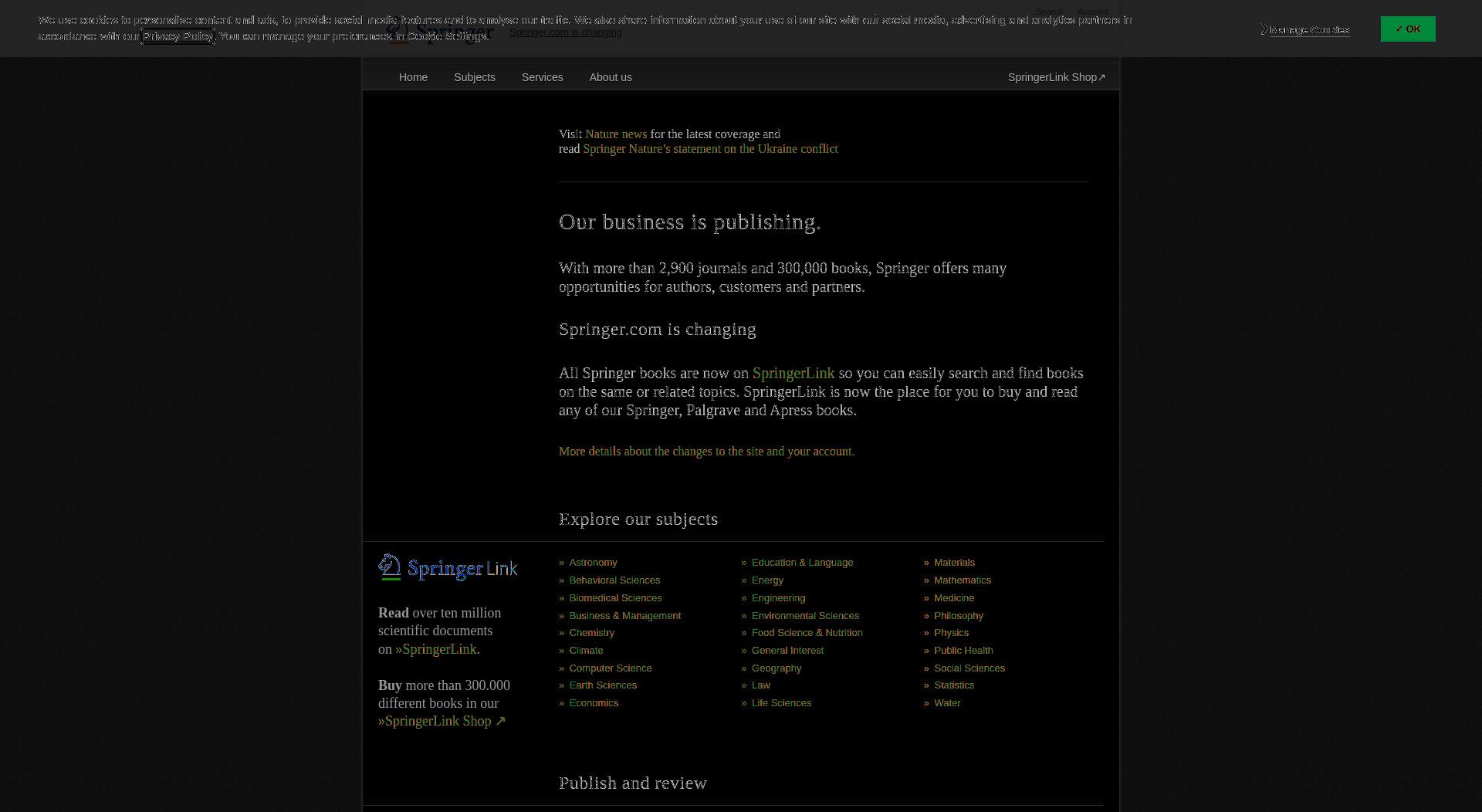This screenshot has height=812, width=1482.
Task: Browse the Computer Science subject
Action: click(610, 668)
